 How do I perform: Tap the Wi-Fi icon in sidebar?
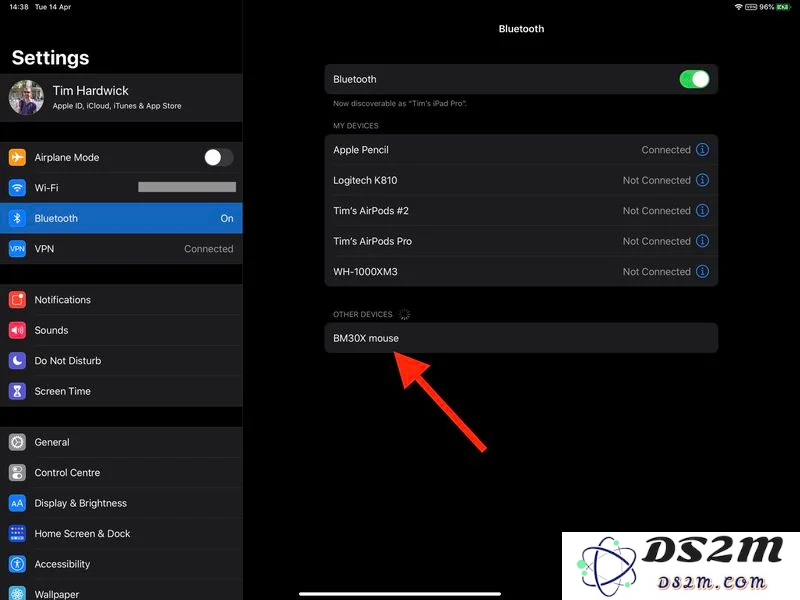coord(17,188)
